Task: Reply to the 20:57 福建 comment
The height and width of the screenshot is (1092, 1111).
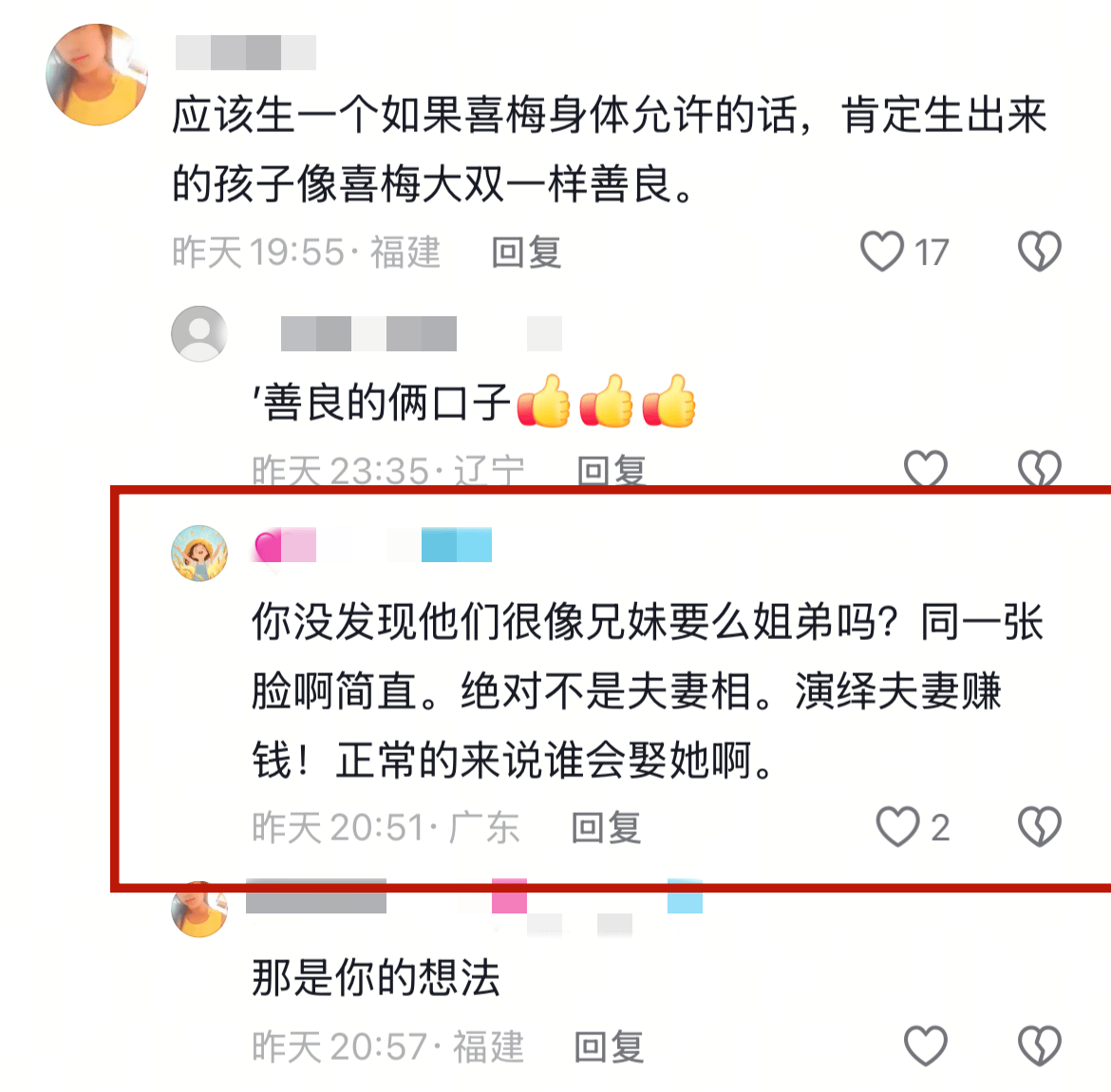Action: tap(610, 1047)
